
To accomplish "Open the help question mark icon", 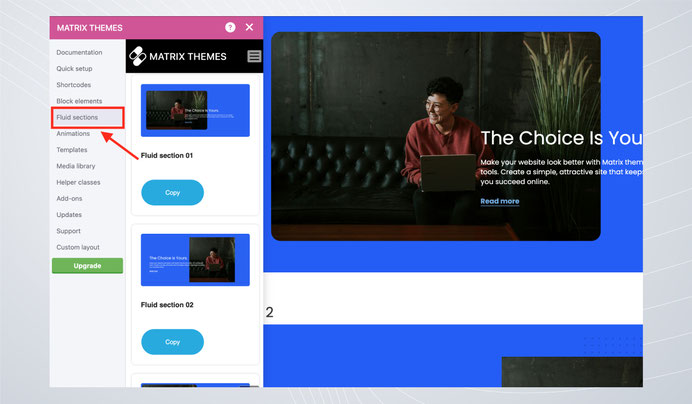I will pyautogui.click(x=230, y=27).
